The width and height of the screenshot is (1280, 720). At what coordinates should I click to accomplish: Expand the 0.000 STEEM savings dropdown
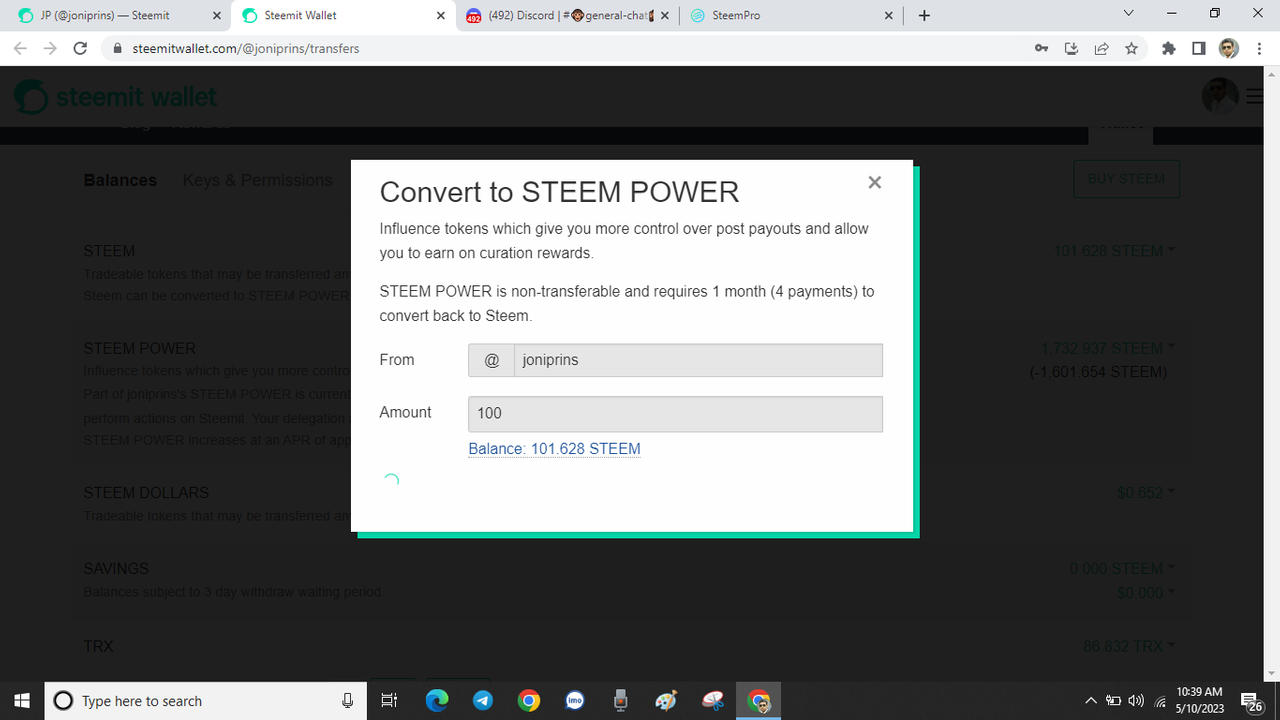pos(1122,569)
